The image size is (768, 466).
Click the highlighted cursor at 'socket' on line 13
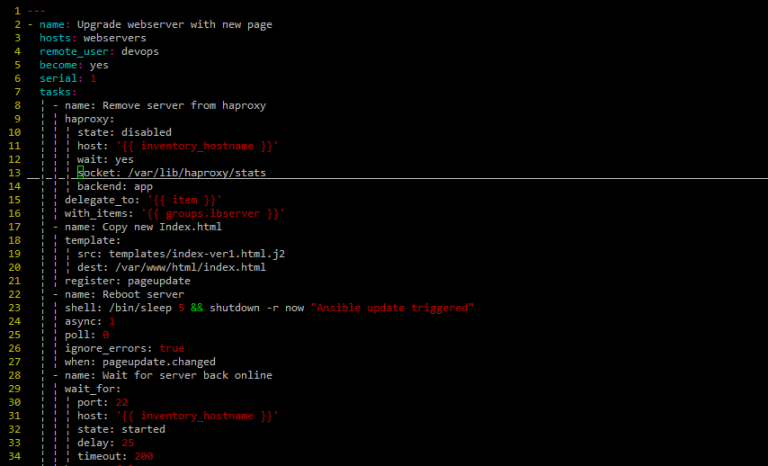click(82, 173)
